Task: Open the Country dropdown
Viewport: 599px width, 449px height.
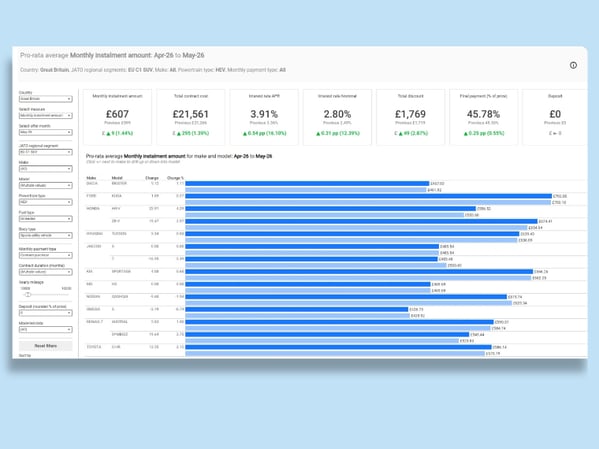Action: tap(45, 99)
